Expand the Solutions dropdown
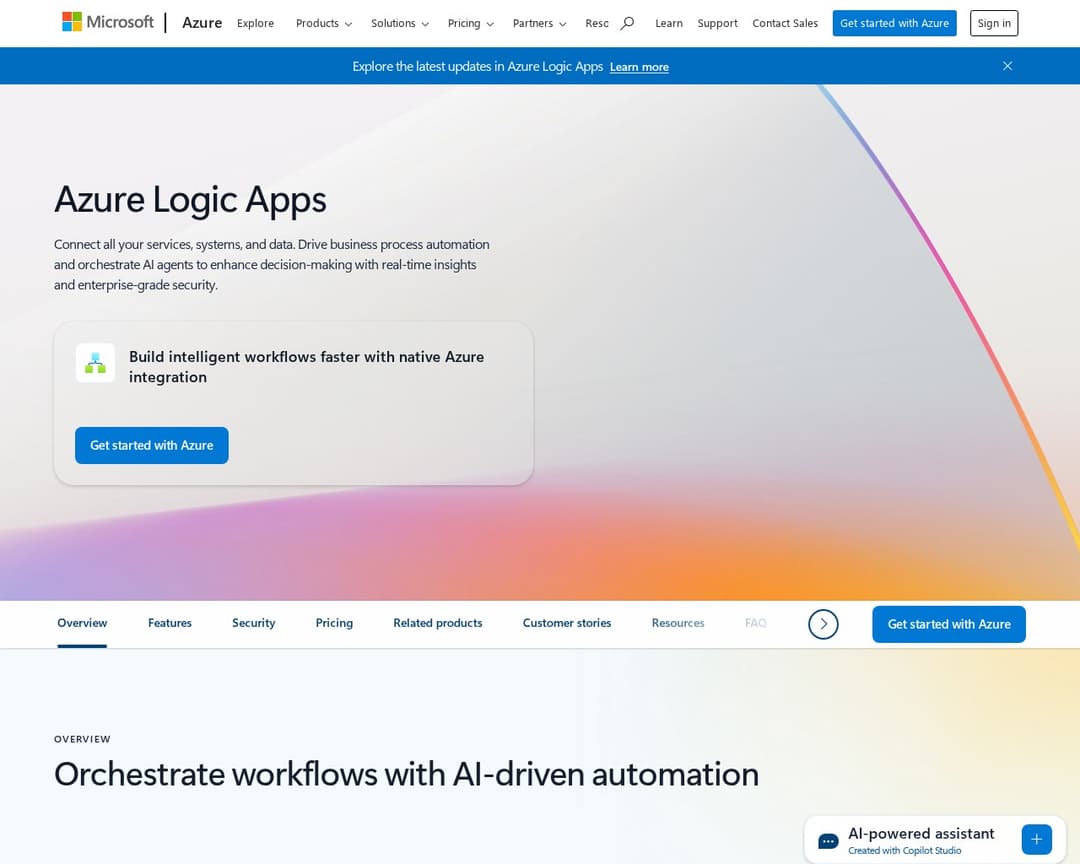This screenshot has width=1080, height=864. tap(399, 23)
